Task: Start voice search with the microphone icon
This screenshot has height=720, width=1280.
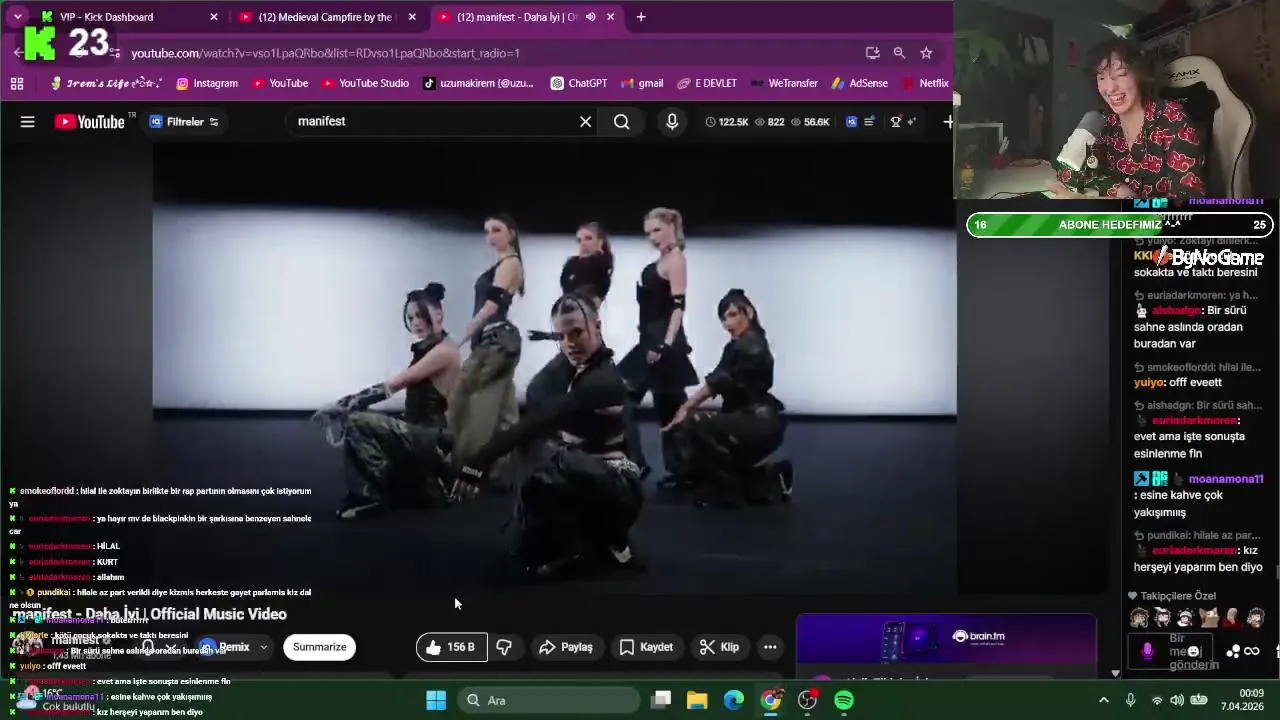Action: coord(672,122)
